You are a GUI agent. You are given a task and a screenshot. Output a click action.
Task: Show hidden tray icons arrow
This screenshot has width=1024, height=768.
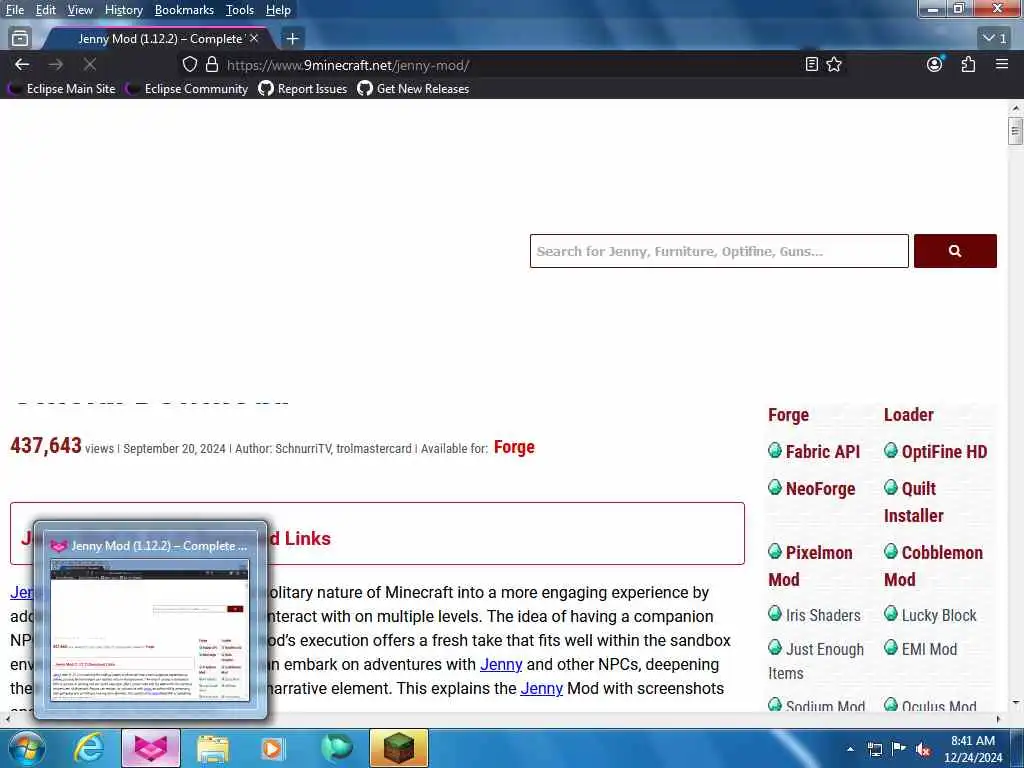click(850, 749)
